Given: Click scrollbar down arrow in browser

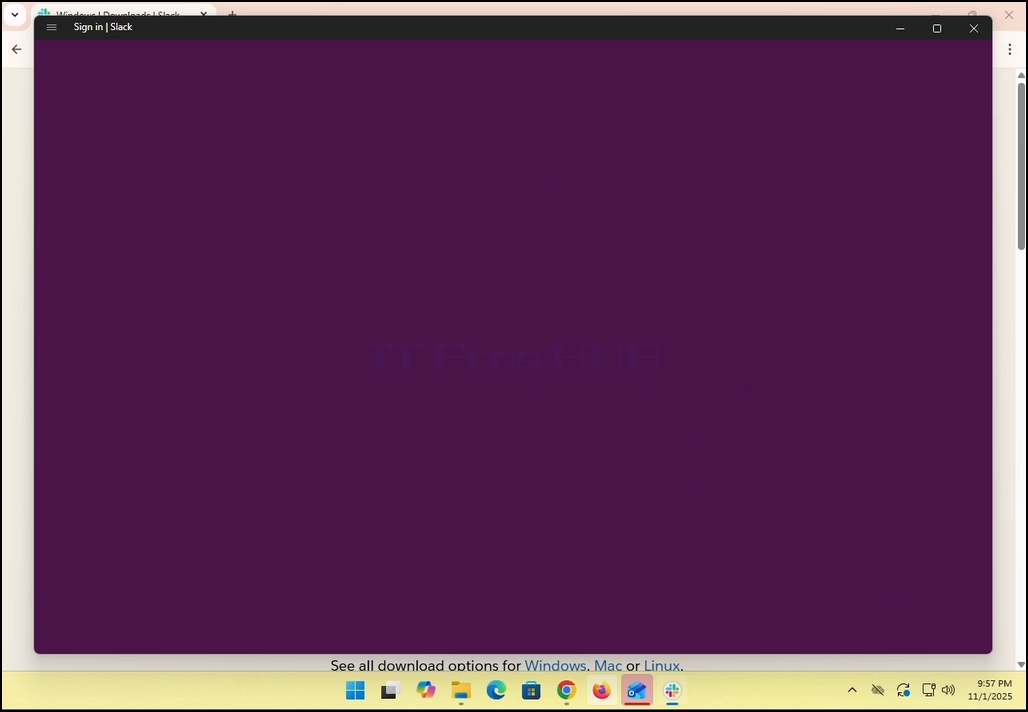Looking at the screenshot, I should (x=1021, y=665).
